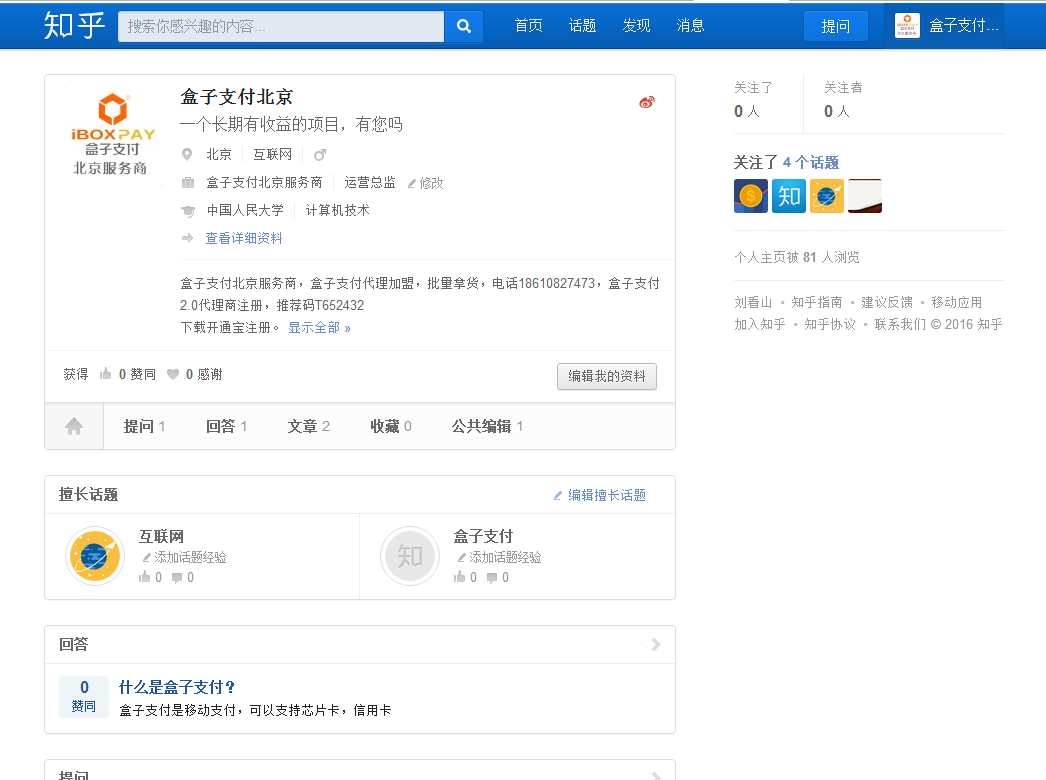The image size is (1046, 780).
Task: Open question 什么是盒子支付？
Action: tap(177, 687)
